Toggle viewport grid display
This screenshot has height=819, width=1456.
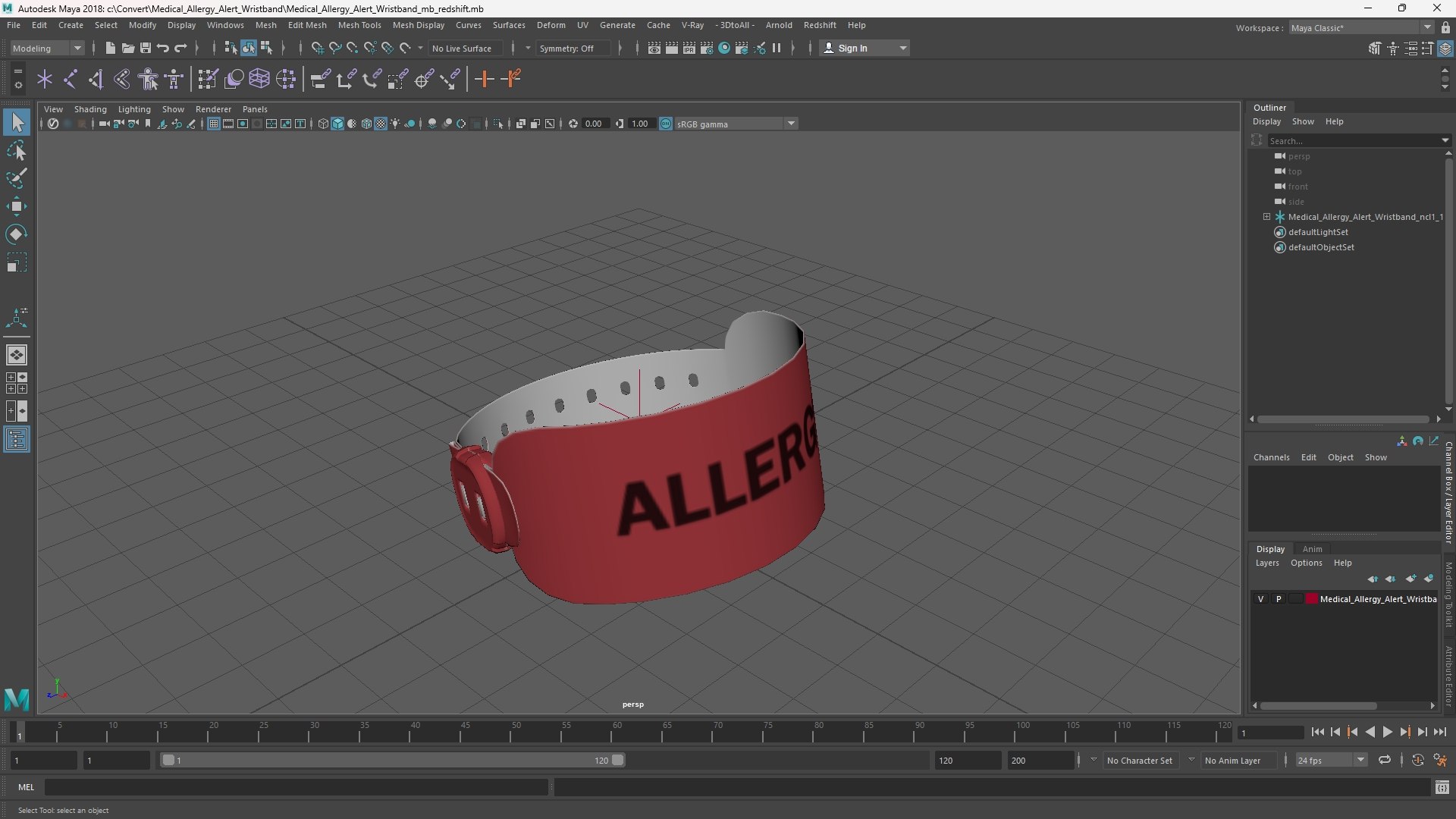pos(214,124)
